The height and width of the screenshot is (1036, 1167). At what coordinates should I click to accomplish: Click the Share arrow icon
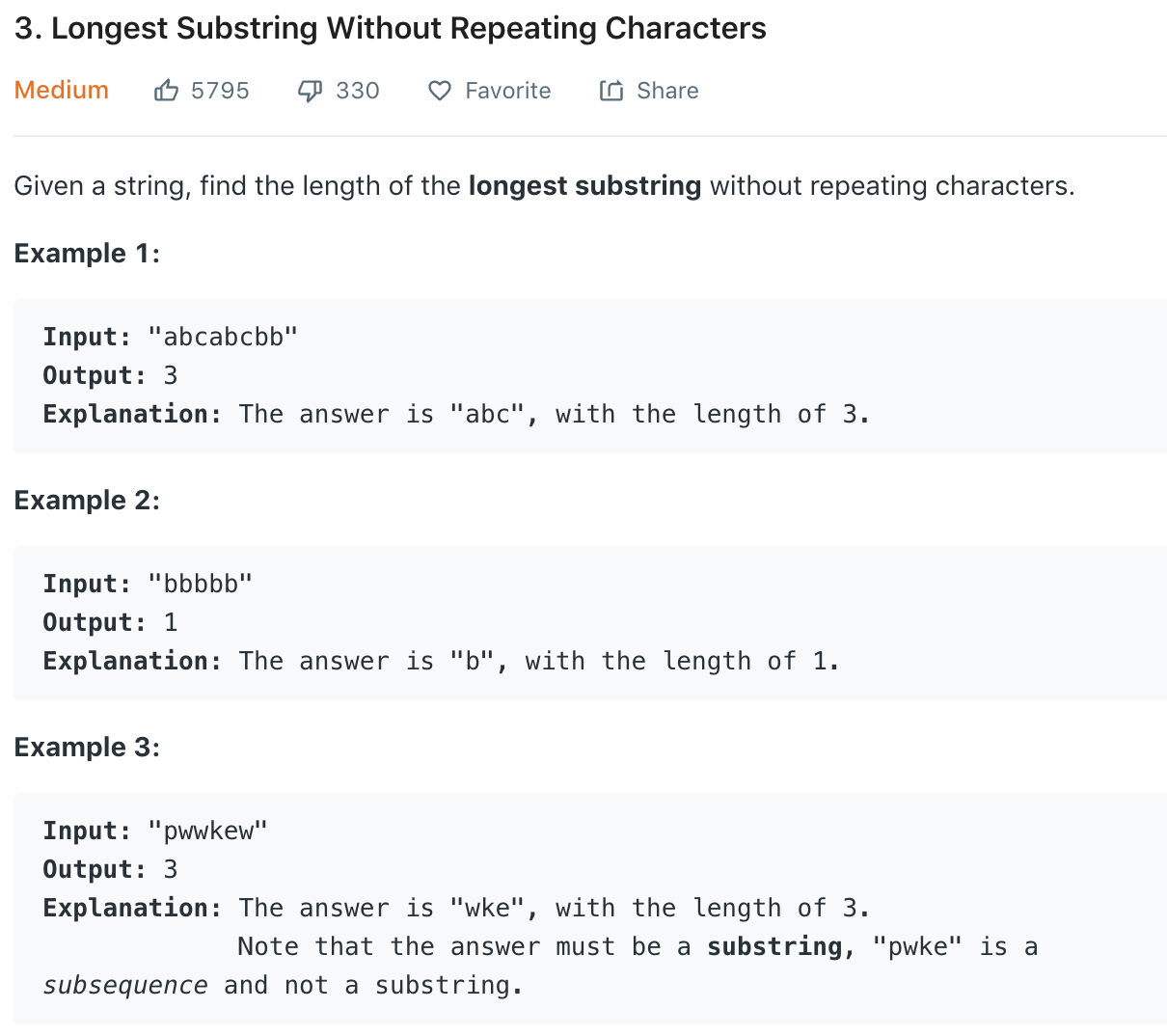611,91
